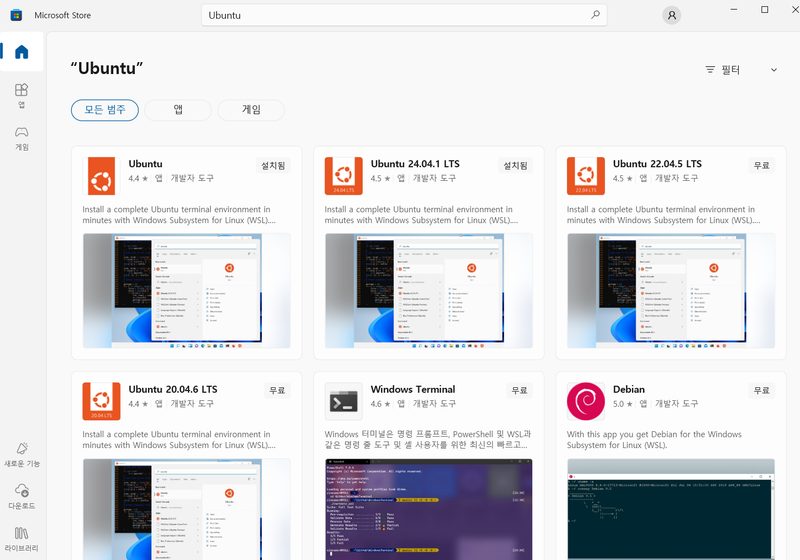Click the search box containing Ubuntu

pyautogui.click(x=404, y=15)
